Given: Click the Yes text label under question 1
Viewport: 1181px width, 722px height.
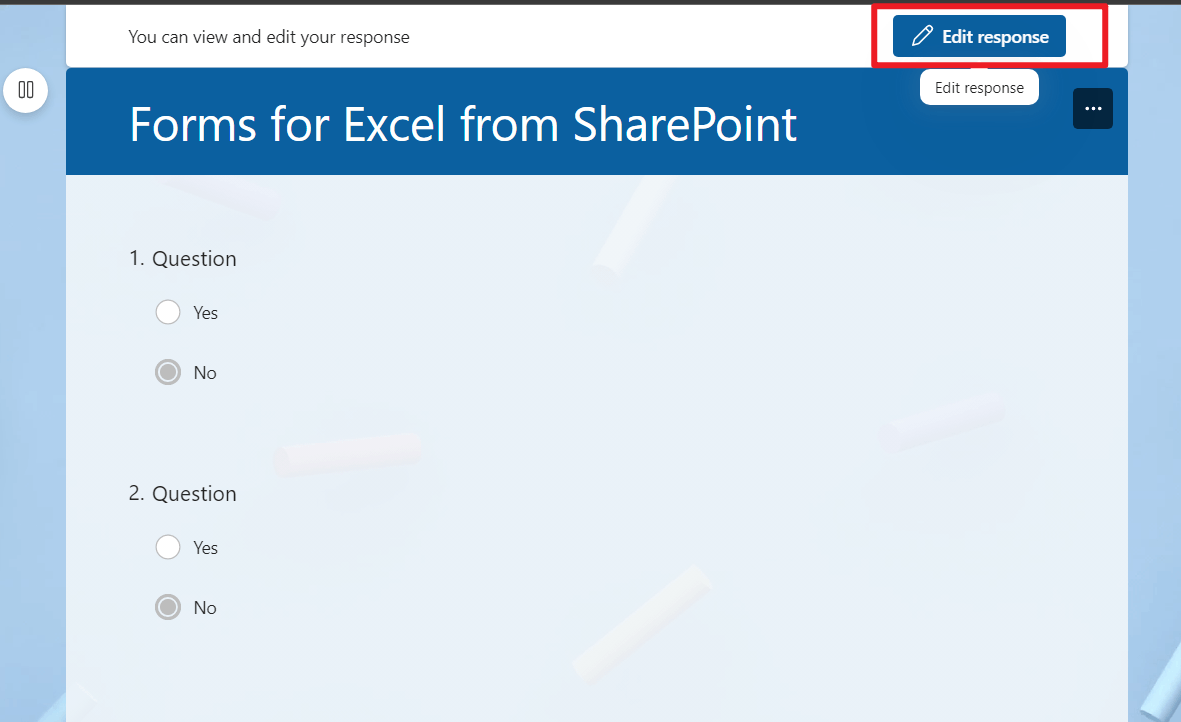Looking at the screenshot, I should [x=206, y=312].
